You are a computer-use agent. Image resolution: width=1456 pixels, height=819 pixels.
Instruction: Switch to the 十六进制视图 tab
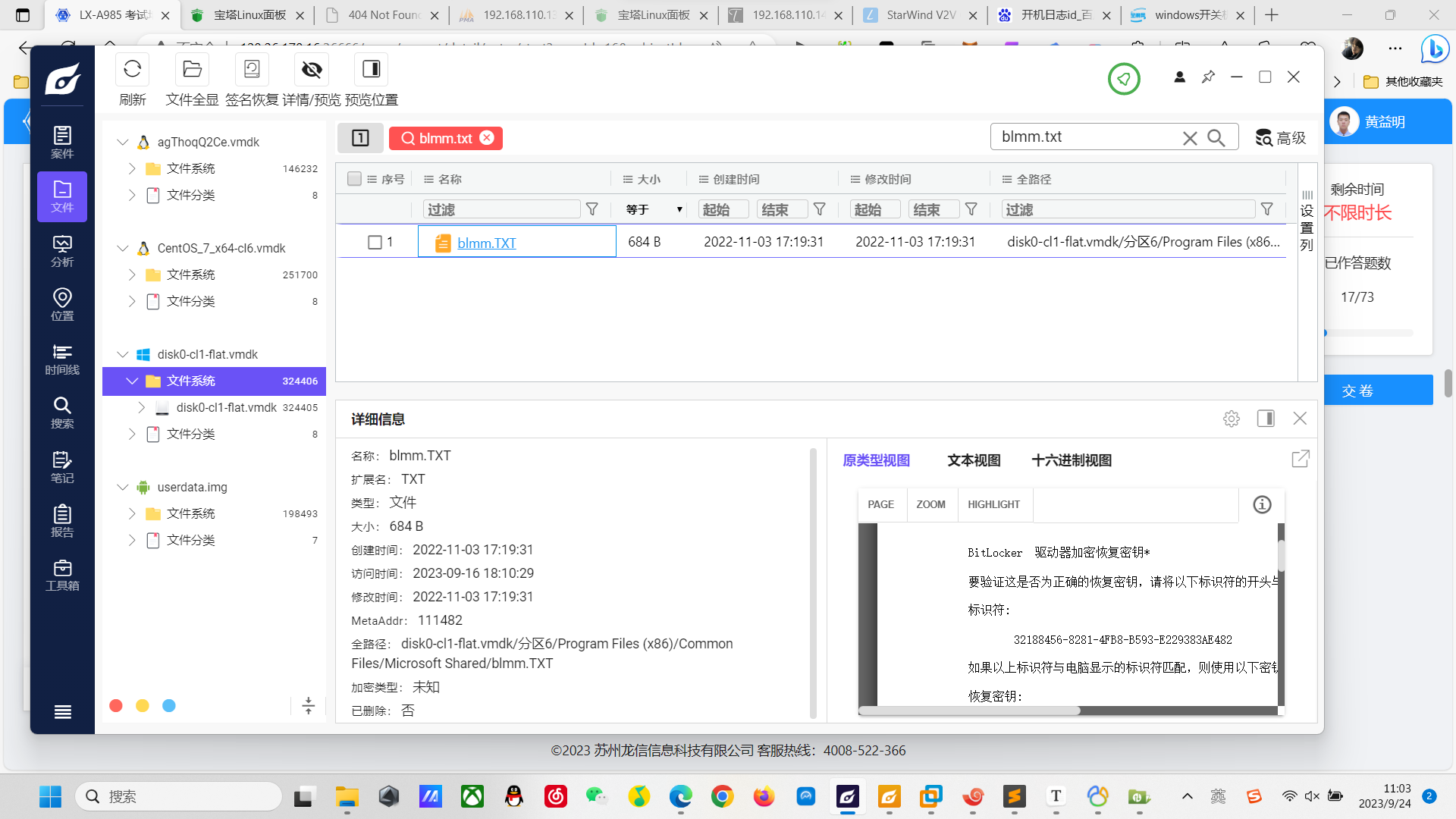click(1072, 460)
